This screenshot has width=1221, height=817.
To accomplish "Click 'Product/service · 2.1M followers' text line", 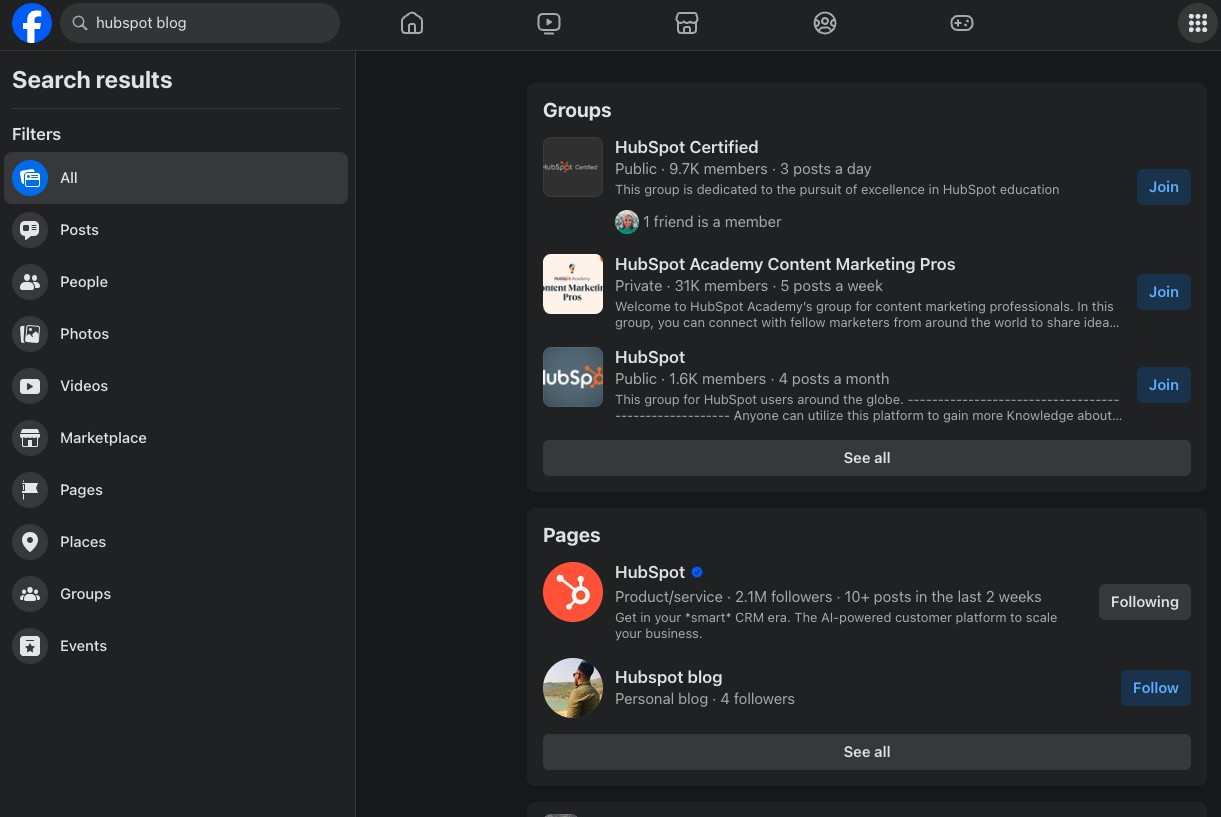I will pyautogui.click(x=828, y=597).
